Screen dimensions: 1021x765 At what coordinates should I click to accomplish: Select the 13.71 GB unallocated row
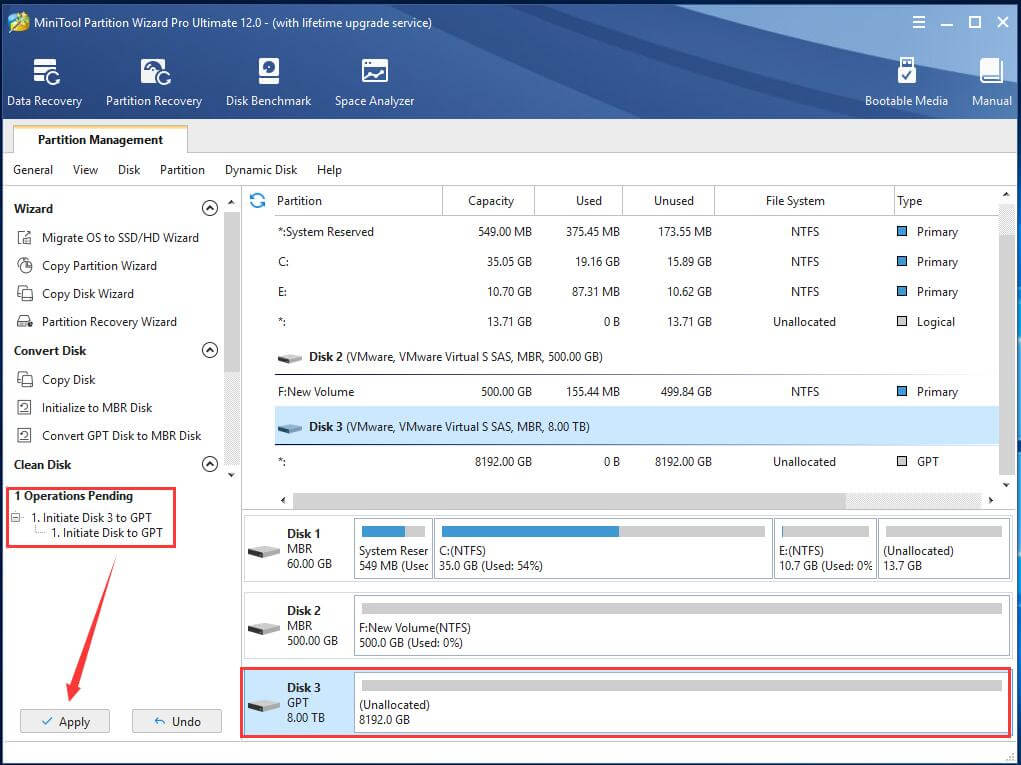pyautogui.click(x=636, y=322)
